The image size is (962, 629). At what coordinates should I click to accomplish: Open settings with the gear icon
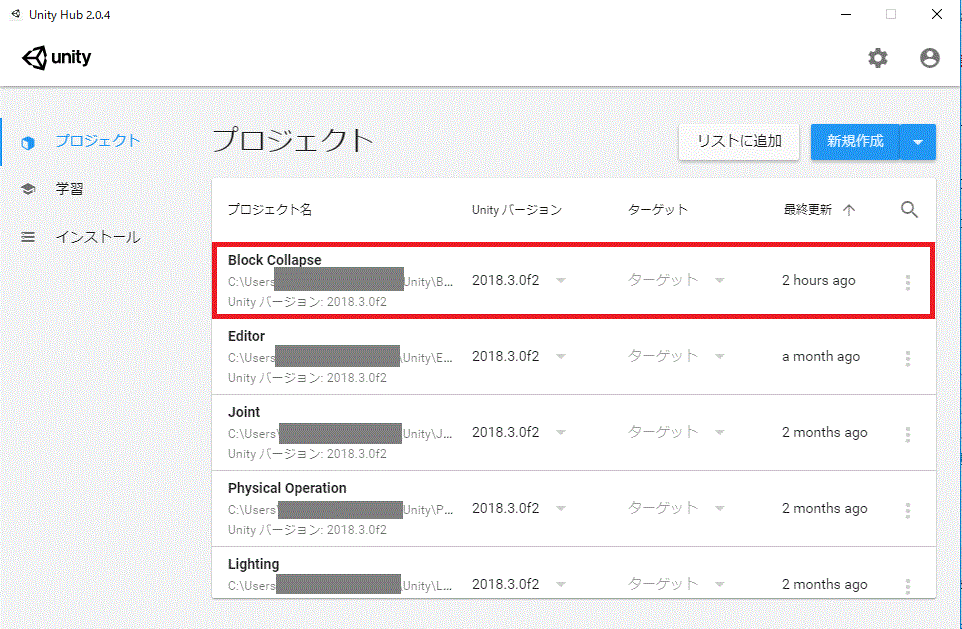pyautogui.click(x=877, y=58)
